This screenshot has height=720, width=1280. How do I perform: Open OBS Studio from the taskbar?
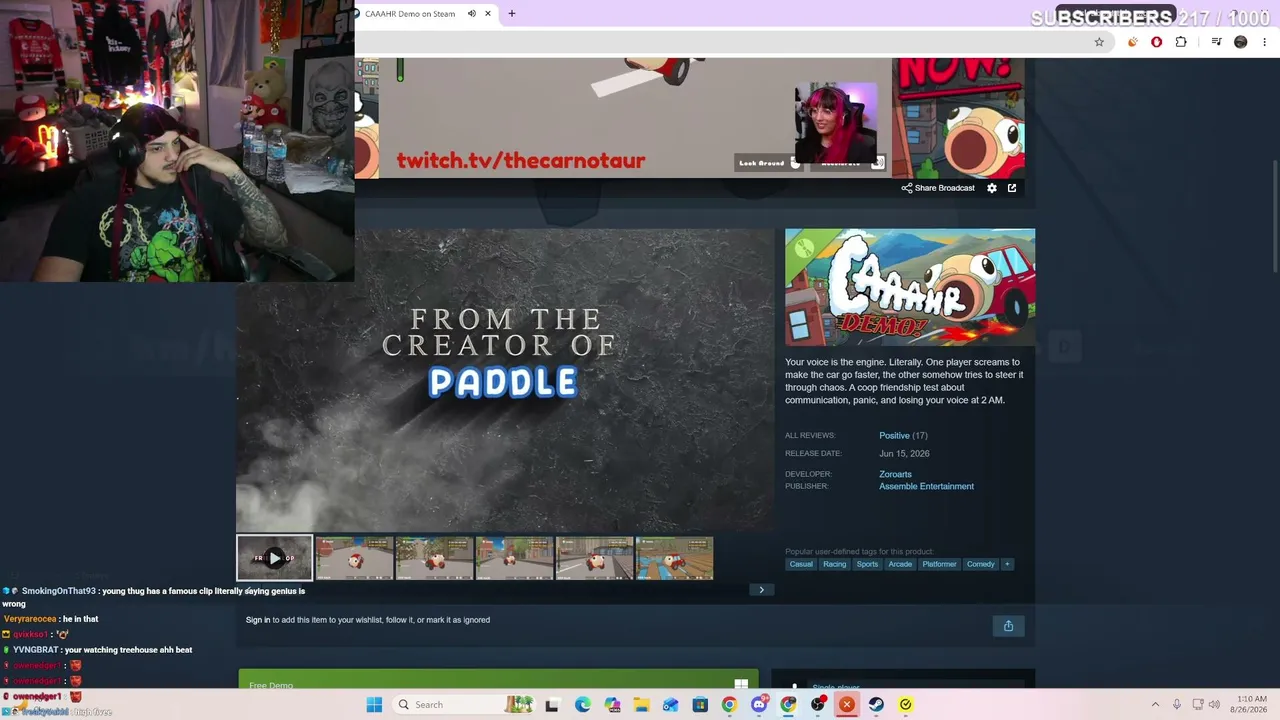pyautogui.click(x=818, y=705)
